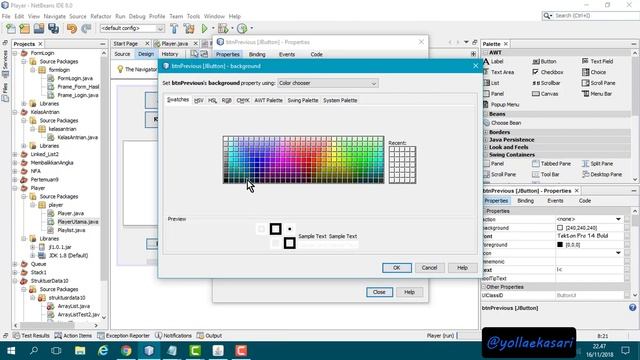Switch to the RGB color tab
The width and height of the screenshot is (640, 360).
pyautogui.click(x=227, y=100)
